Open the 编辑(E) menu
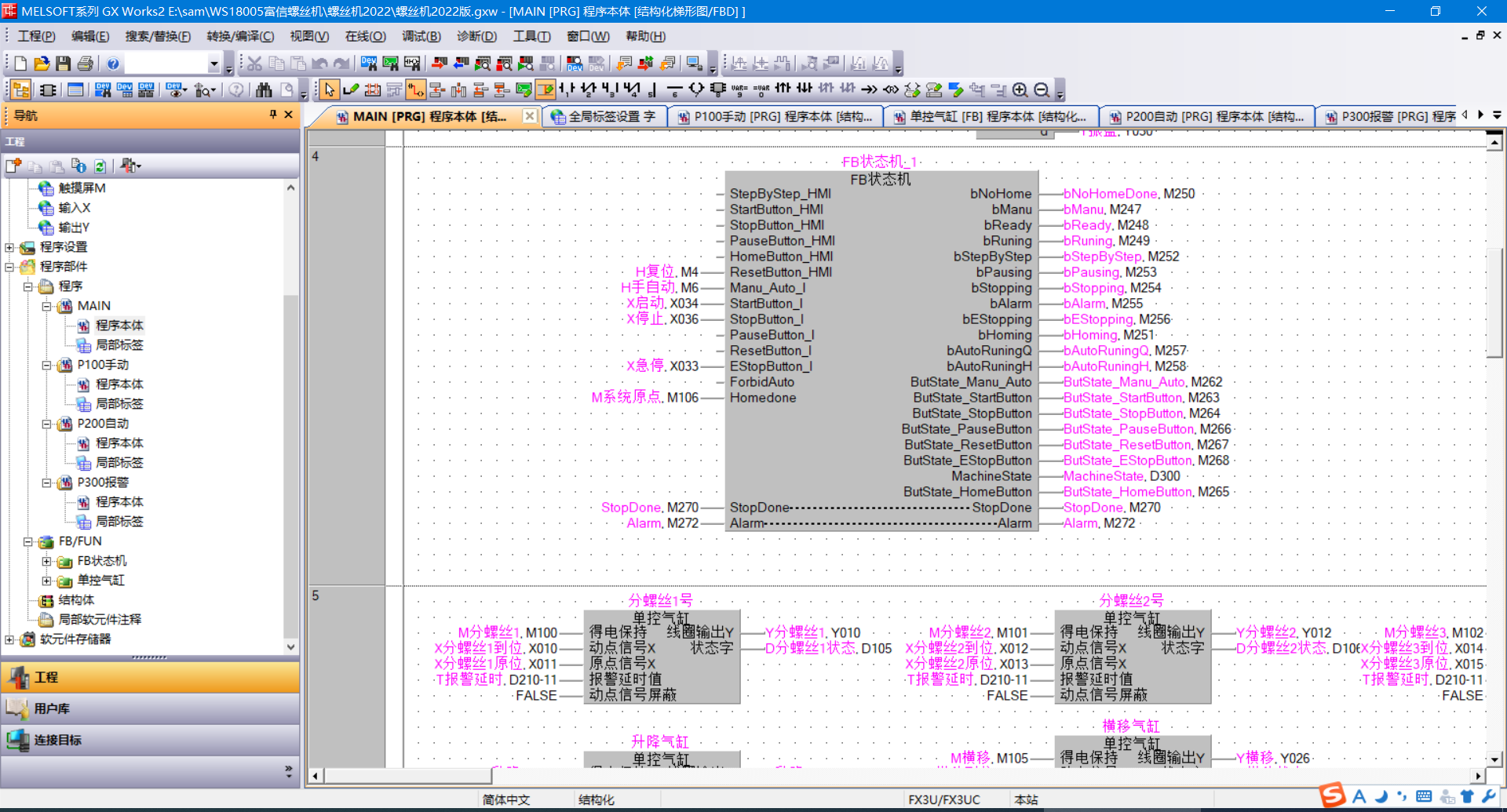This screenshot has width=1507, height=812. pos(90,36)
